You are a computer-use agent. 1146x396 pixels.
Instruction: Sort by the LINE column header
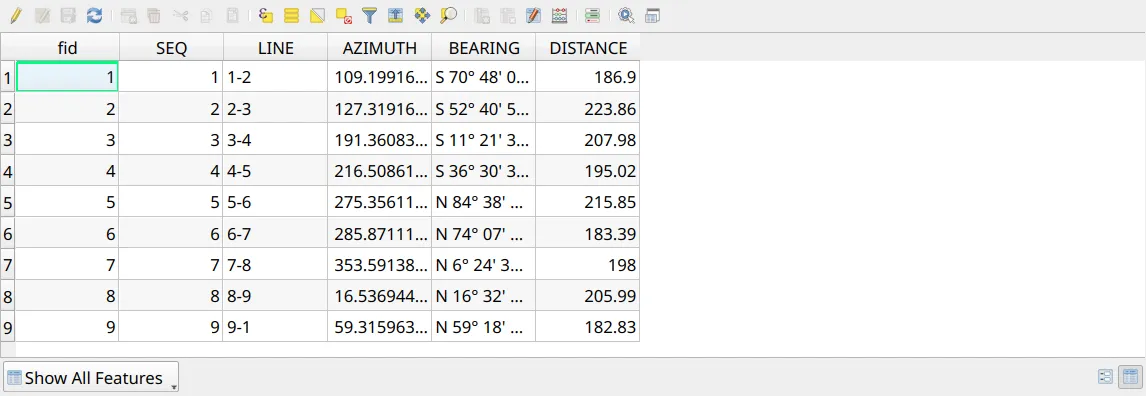(x=276, y=48)
